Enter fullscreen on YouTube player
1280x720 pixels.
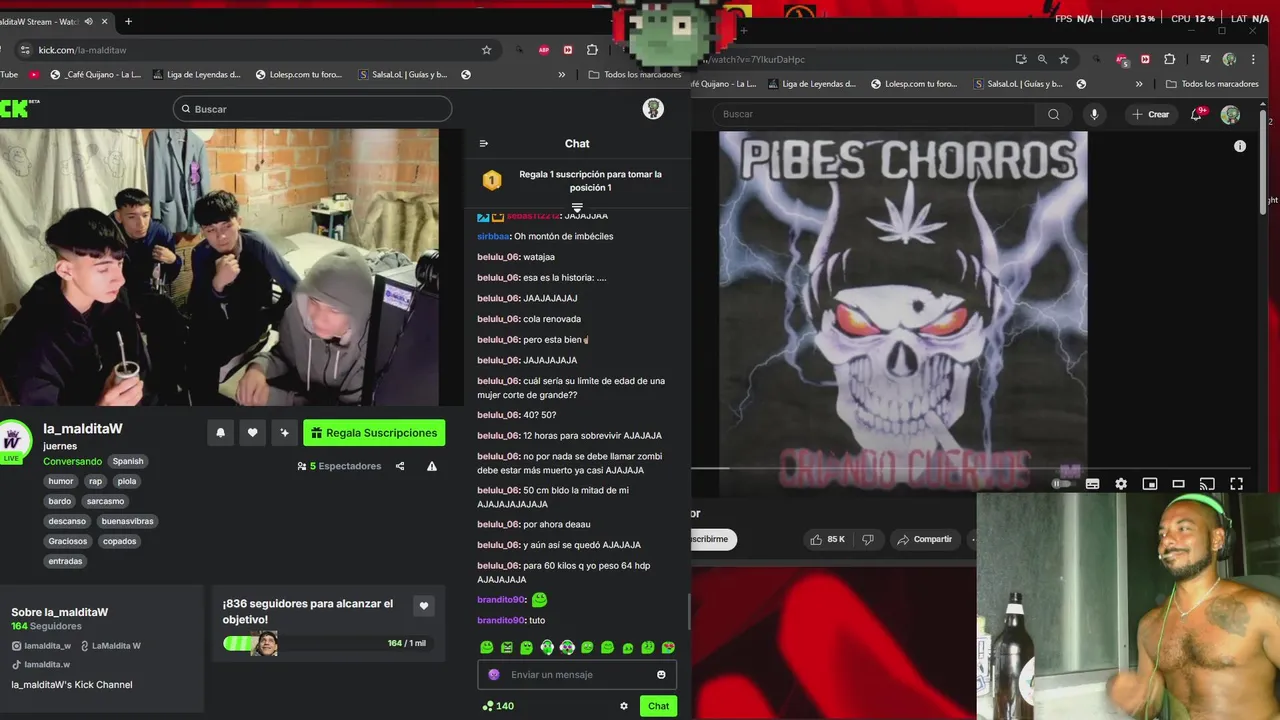pyautogui.click(x=1236, y=484)
